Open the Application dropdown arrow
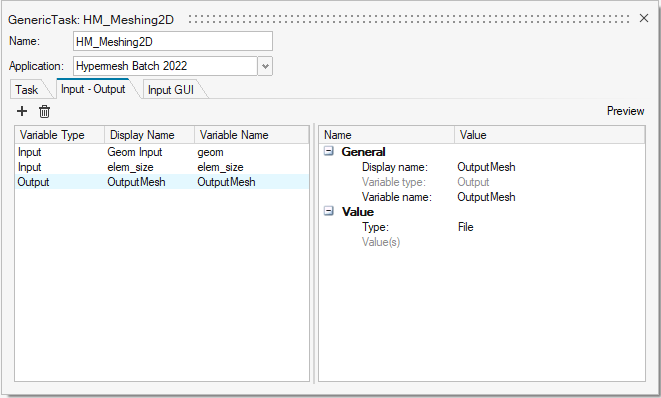661x398 pixels. (265, 66)
